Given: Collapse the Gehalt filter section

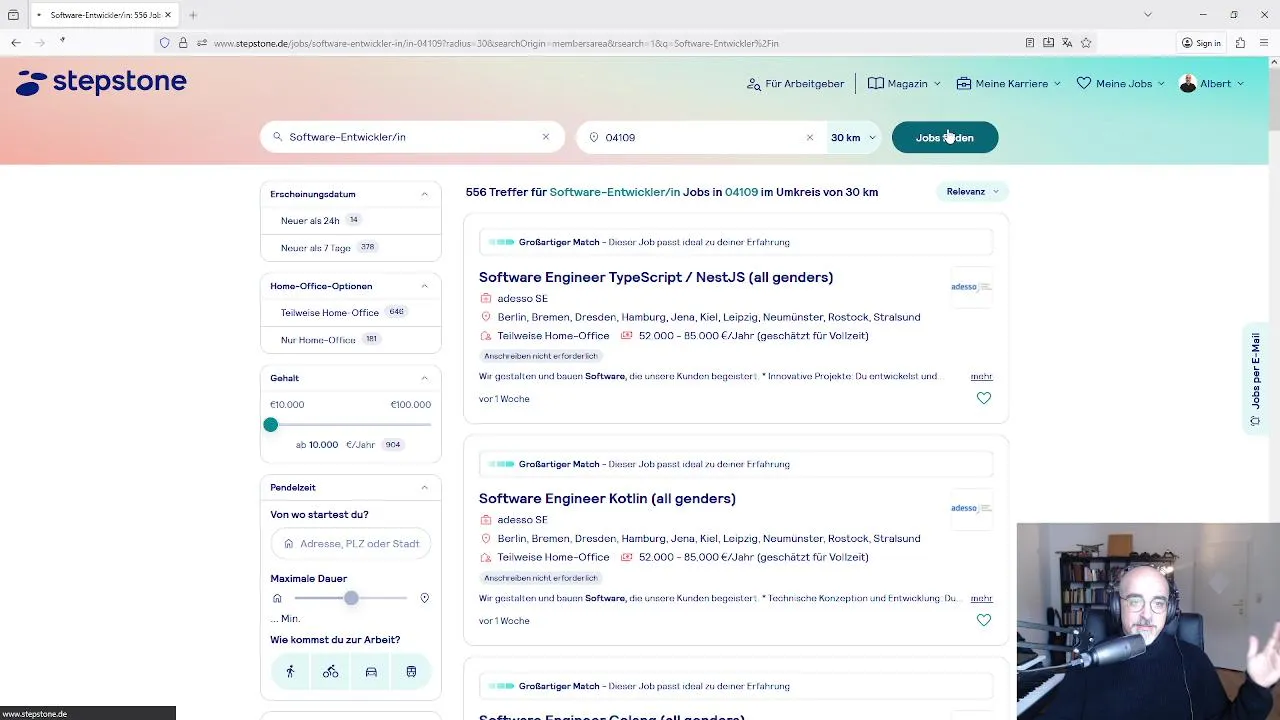Looking at the screenshot, I should tap(424, 378).
